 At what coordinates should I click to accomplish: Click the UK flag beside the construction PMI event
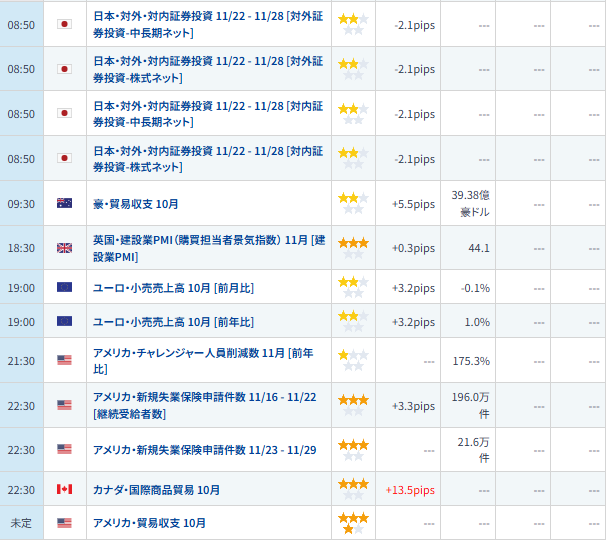coord(64,248)
